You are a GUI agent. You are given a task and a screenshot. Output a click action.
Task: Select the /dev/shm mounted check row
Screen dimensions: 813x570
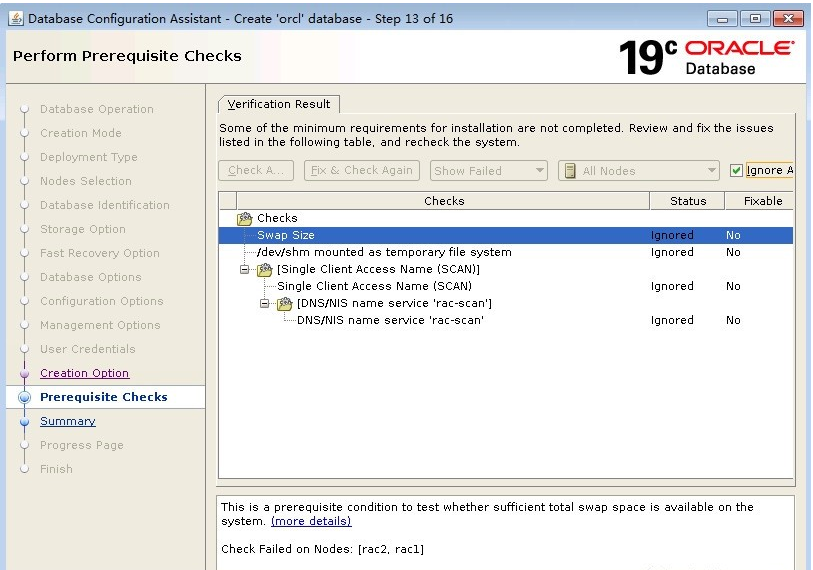point(384,252)
